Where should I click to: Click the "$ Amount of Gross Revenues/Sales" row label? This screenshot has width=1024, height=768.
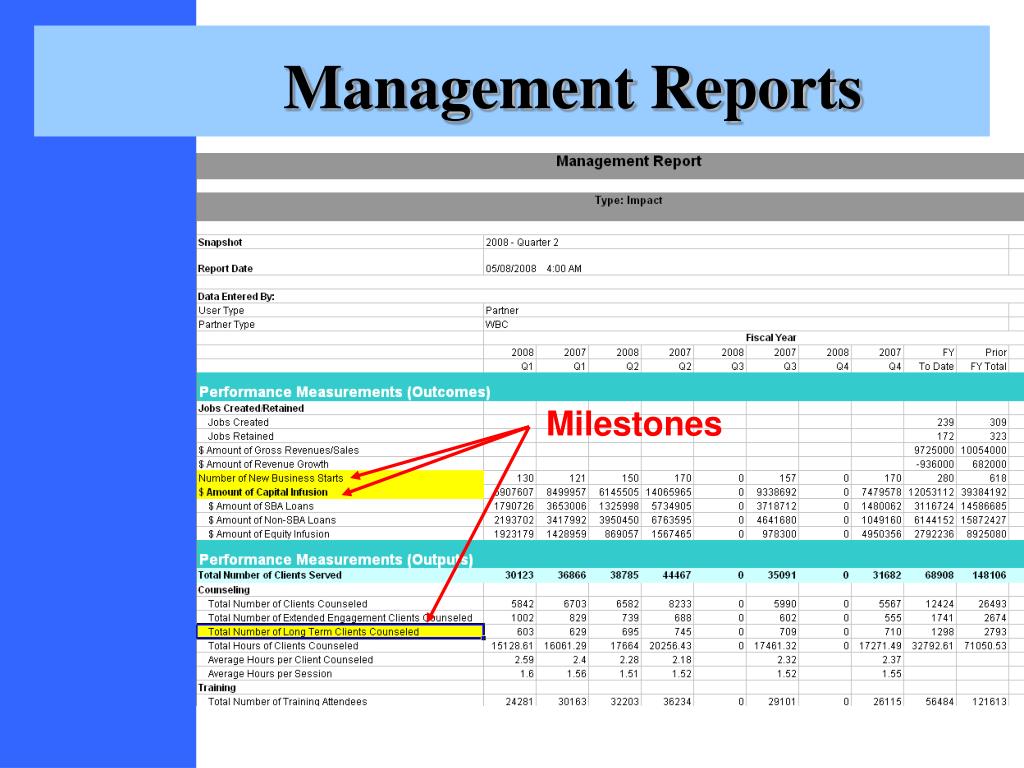click(279, 451)
